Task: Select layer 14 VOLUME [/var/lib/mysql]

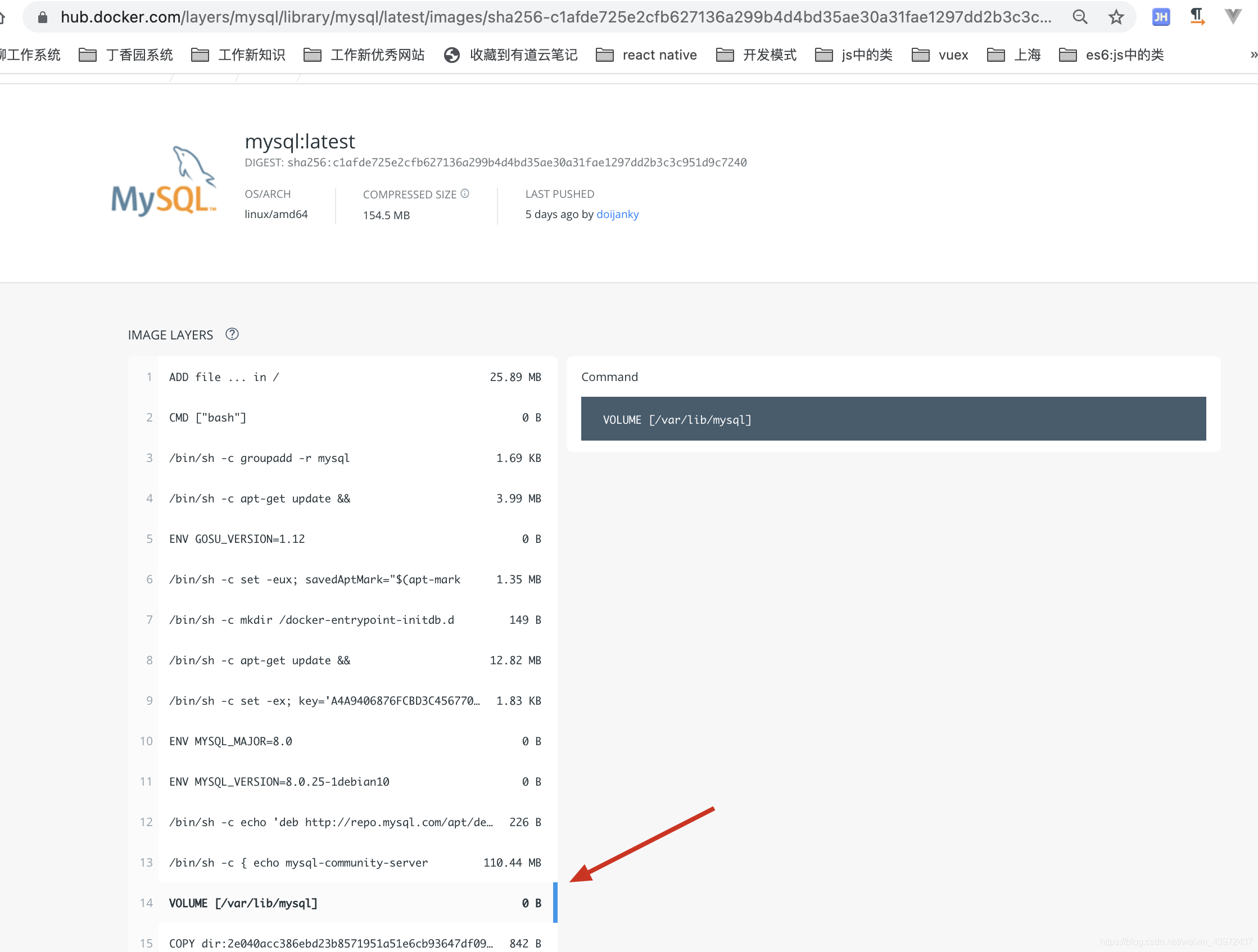Action: pos(343,903)
